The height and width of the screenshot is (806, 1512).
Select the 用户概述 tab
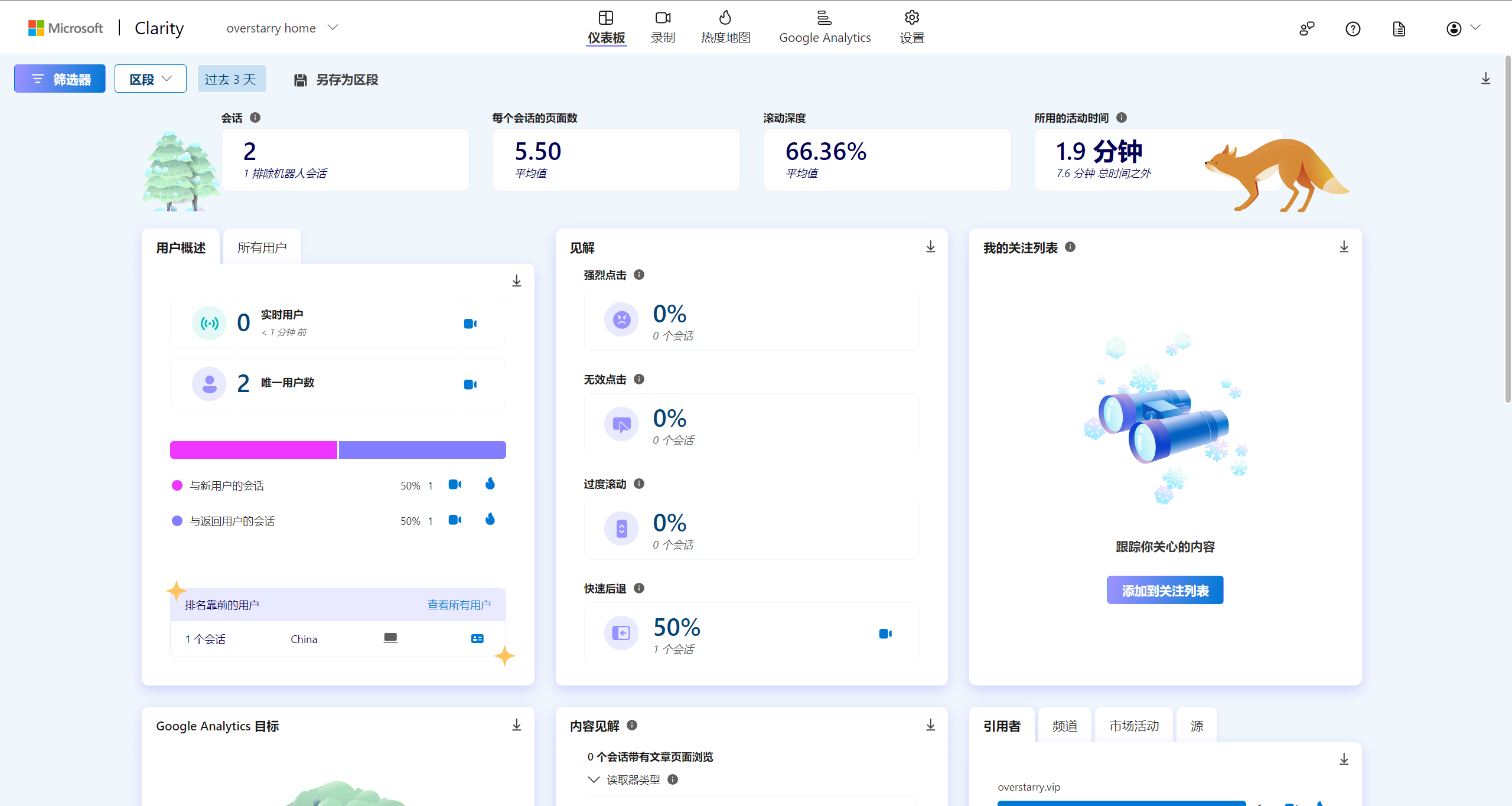pos(181,247)
